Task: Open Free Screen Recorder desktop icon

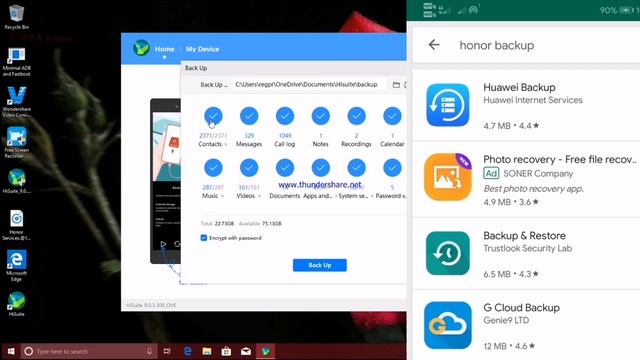Action: pyautogui.click(x=16, y=142)
